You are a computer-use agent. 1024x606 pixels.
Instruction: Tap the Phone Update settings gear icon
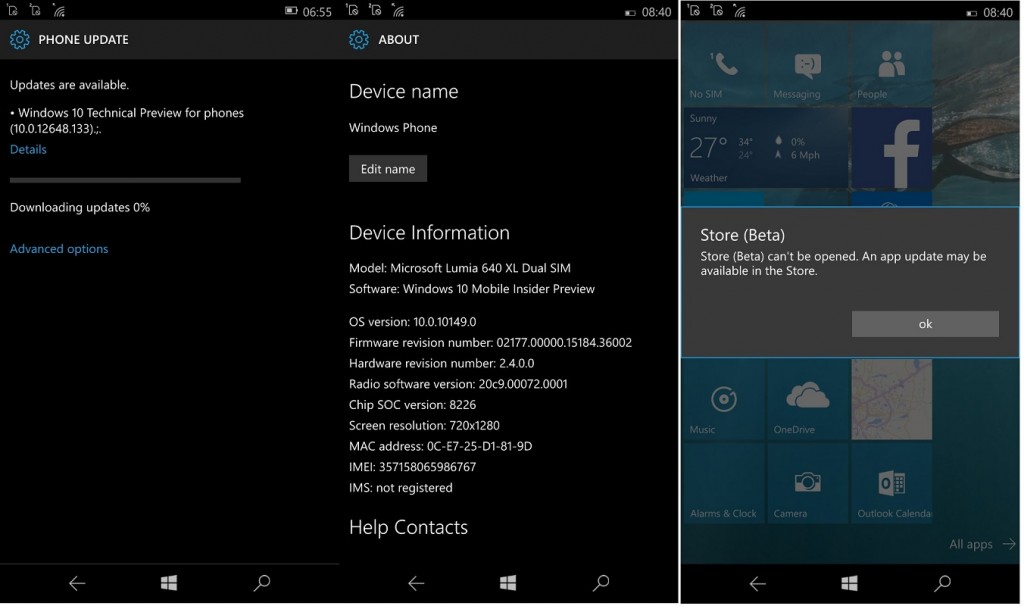pos(20,40)
